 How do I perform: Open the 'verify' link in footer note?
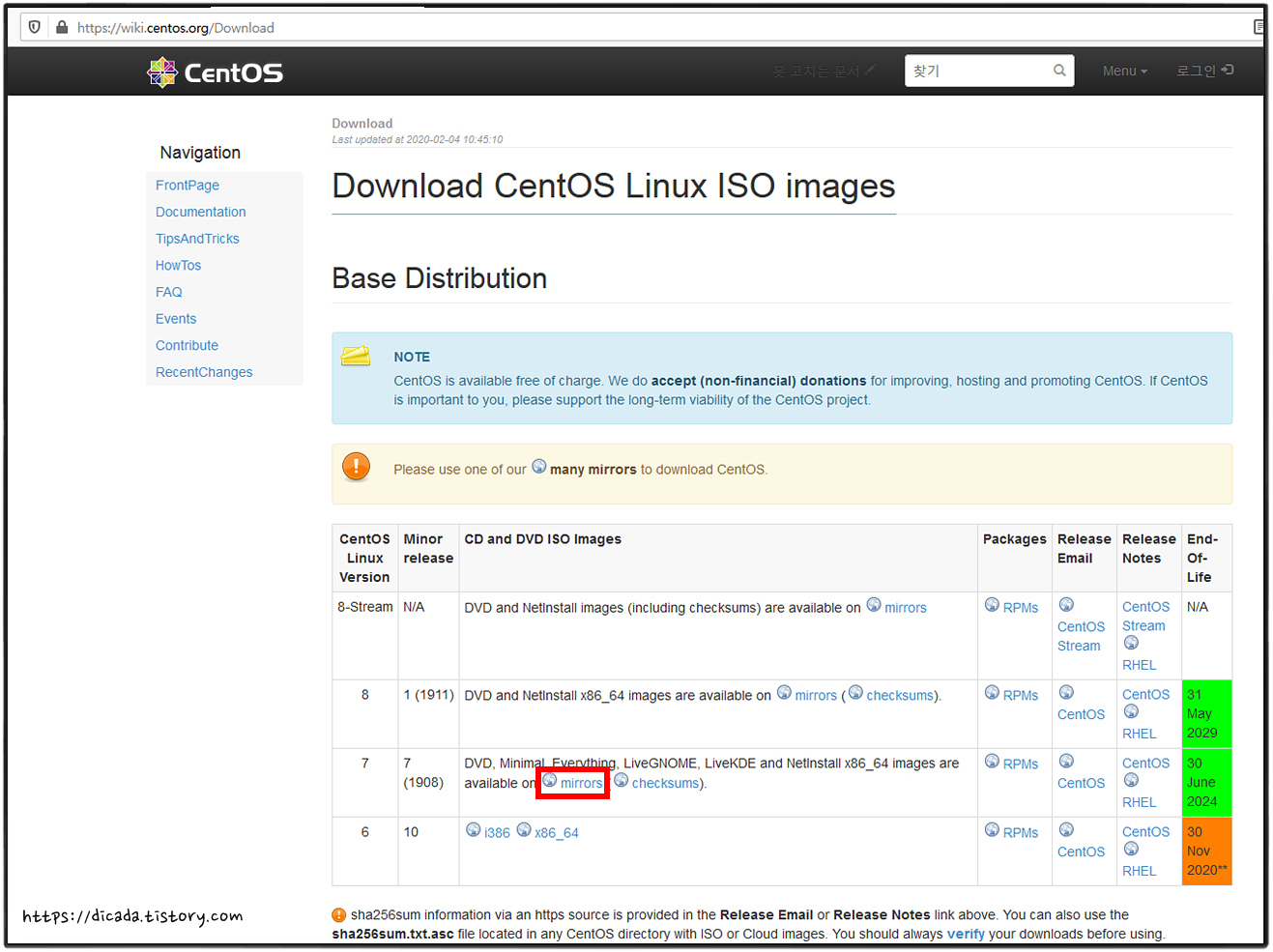[x=966, y=934]
